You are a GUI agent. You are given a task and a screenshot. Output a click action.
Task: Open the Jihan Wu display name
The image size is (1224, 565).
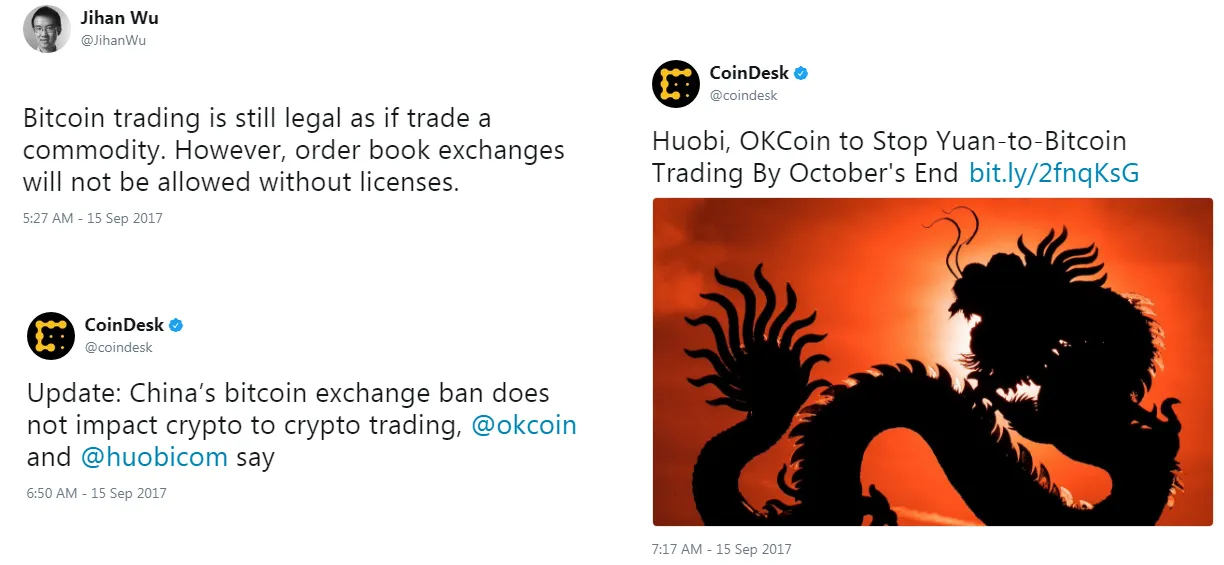coord(119,18)
